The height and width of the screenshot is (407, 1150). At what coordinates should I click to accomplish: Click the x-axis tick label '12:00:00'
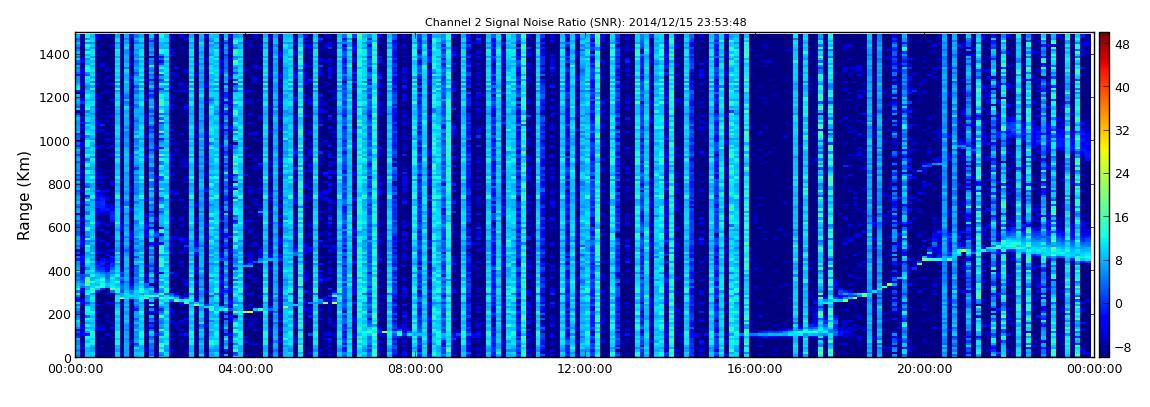click(x=584, y=369)
